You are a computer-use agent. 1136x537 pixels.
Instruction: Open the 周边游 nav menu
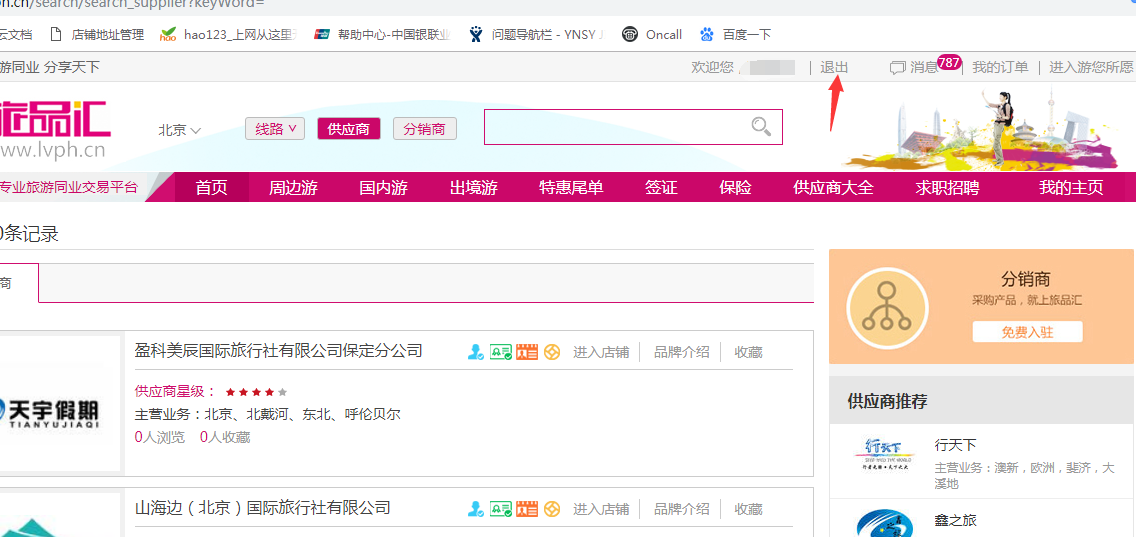pos(293,188)
